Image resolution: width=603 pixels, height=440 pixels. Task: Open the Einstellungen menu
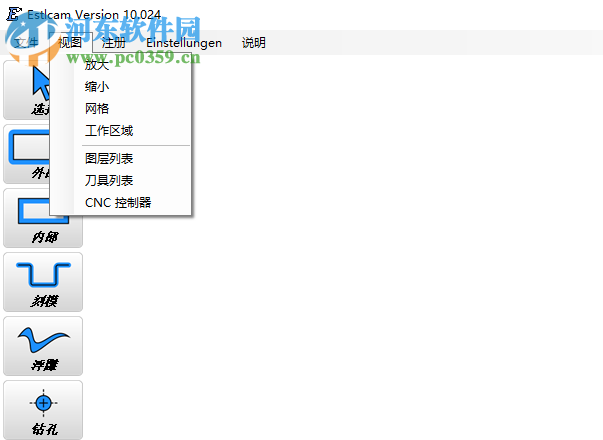coord(184,42)
